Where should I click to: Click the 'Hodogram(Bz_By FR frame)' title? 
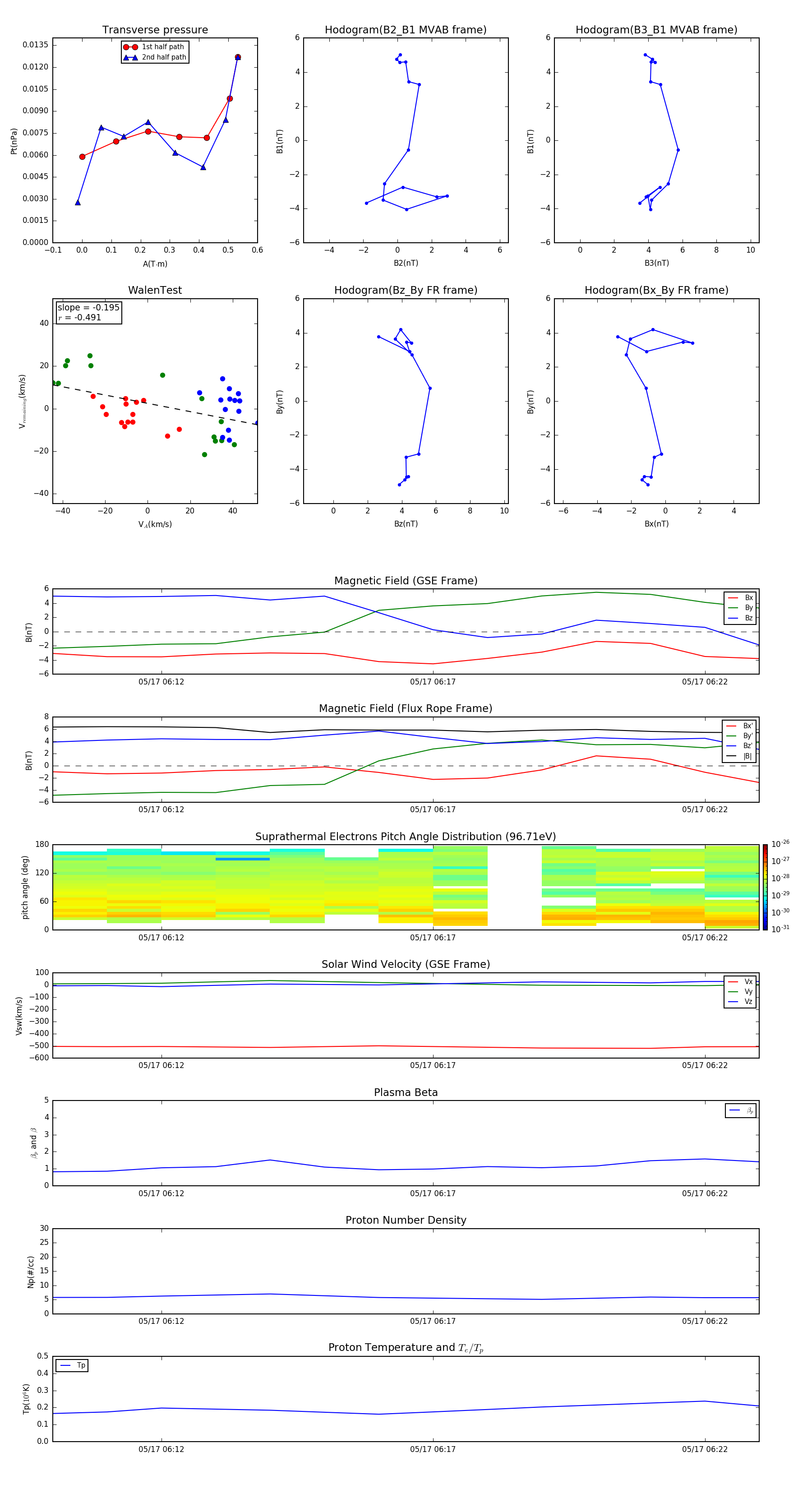coord(406,290)
